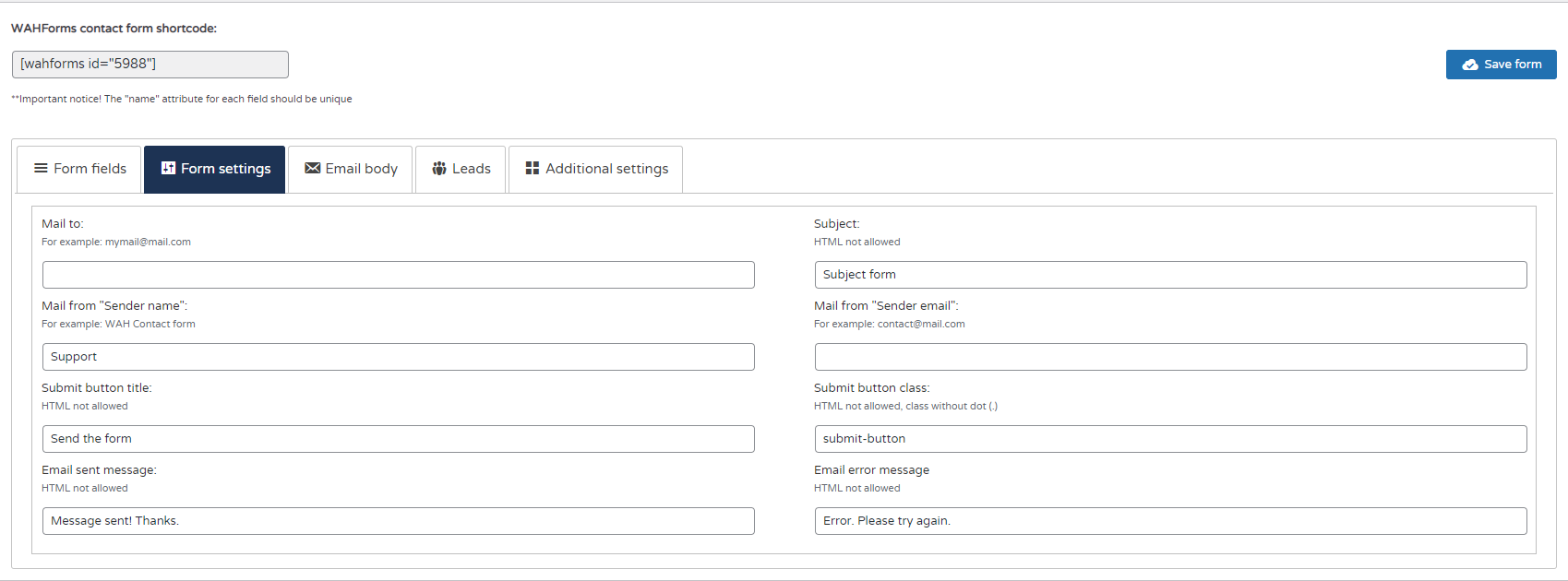The height and width of the screenshot is (581, 1568).
Task: Open the Additional settings tab
Action: click(596, 169)
